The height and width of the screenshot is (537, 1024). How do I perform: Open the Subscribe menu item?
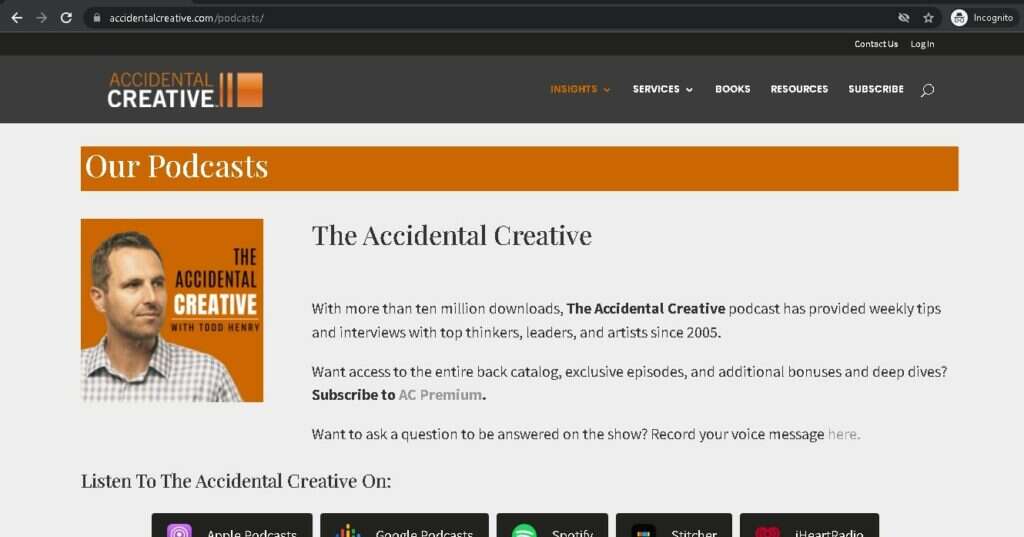point(876,89)
